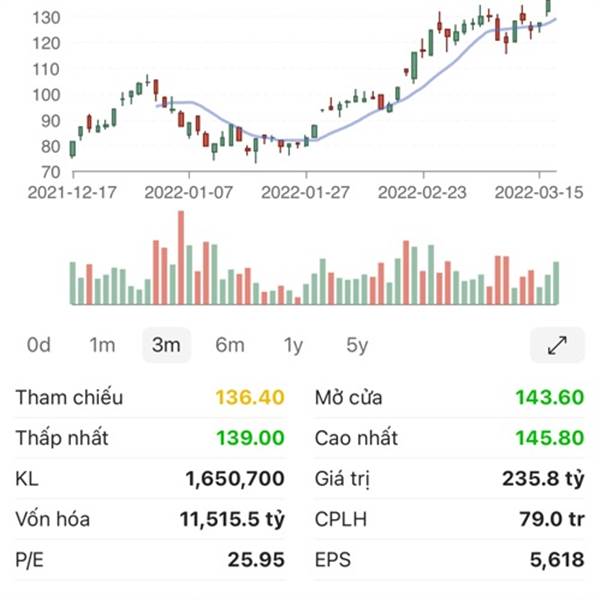This screenshot has width=600, height=600.
Task: Click the Vốn hóa value 11,515.5 tỷ
Action: (232, 519)
